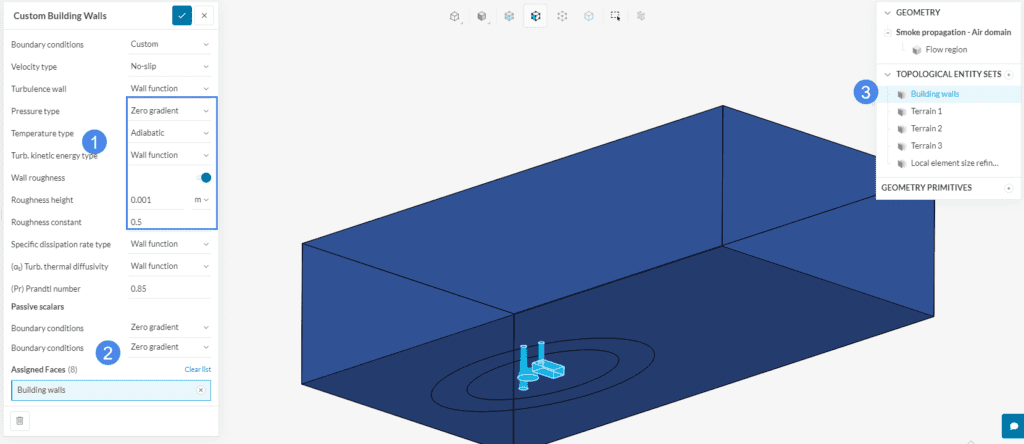Image resolution: width=1024 pixels, height=444 pixels.
Task: Select Local element size refinement set
Action: click(x=953, y=163)
